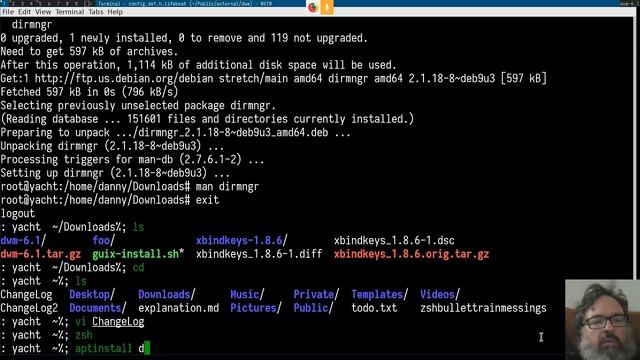Click the Documents/ directory name

click(98, 308)
